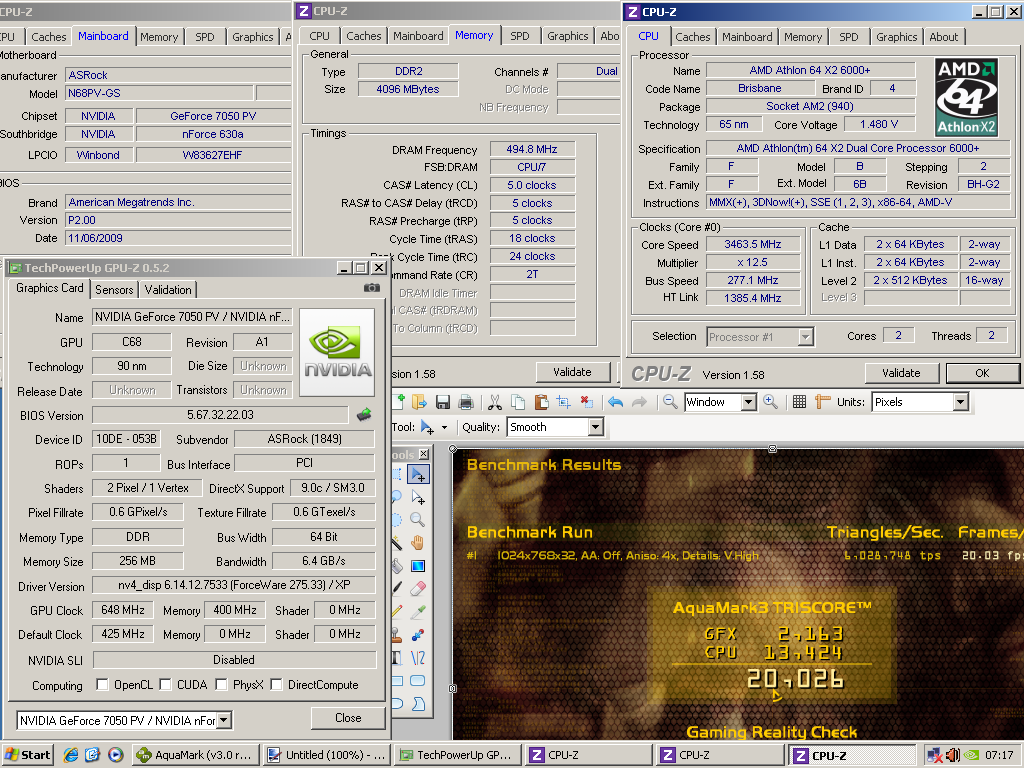Click the Cut scissors icon
Image resolution: width=1024 pixels, height=768 pixels.
pyautogui.click(x=494, y=402)
